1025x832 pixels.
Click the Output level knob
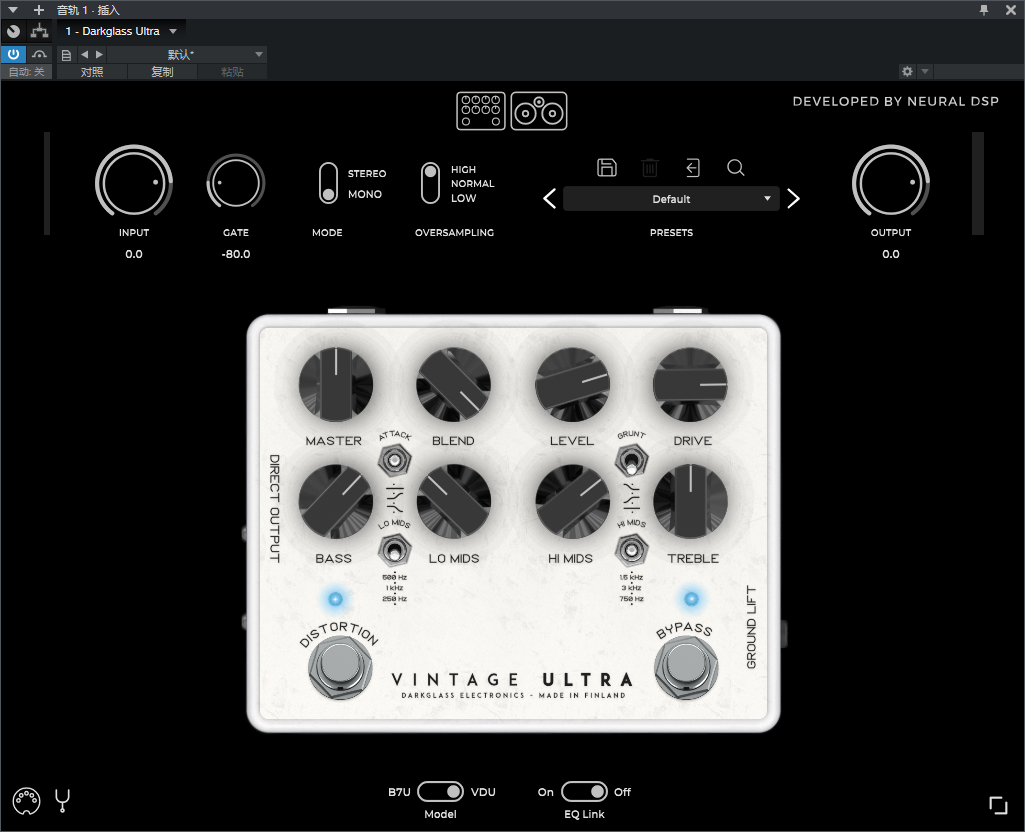point(890,182)
